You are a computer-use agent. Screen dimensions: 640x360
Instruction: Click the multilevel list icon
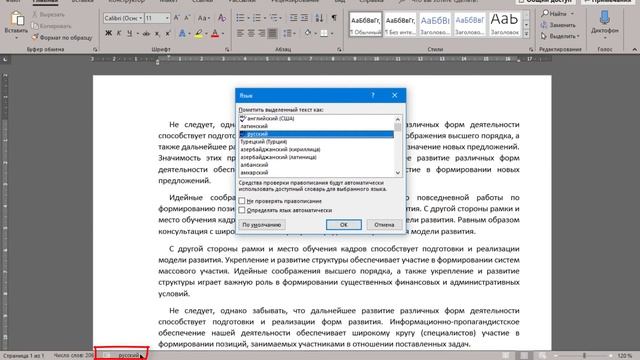click(x=273, y=18)
